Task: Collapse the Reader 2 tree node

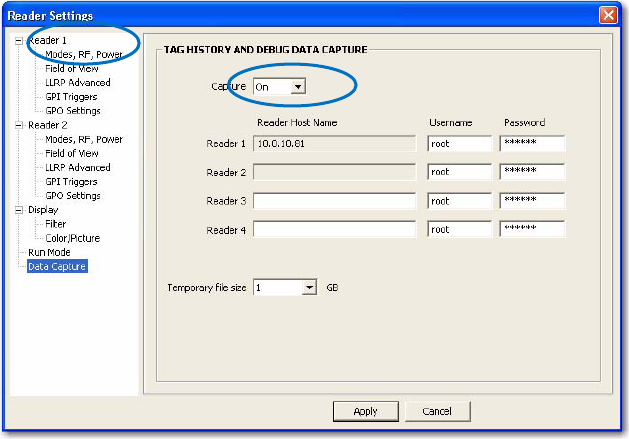Action: tap(18, 125)
